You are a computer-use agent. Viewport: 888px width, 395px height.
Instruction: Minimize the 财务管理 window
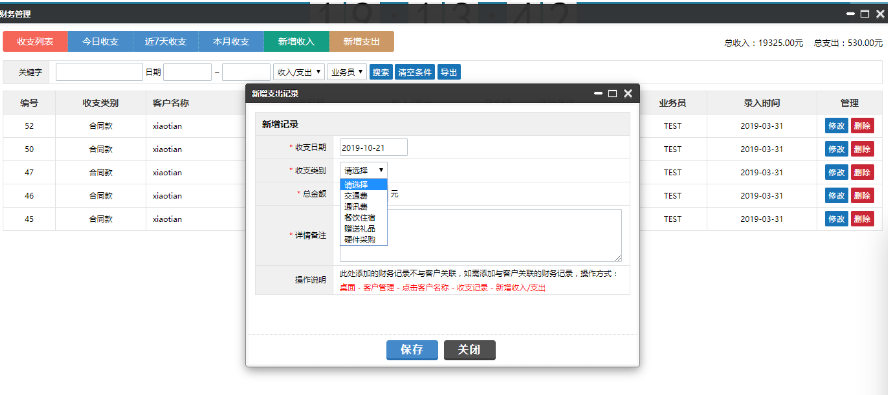[850, 14]
